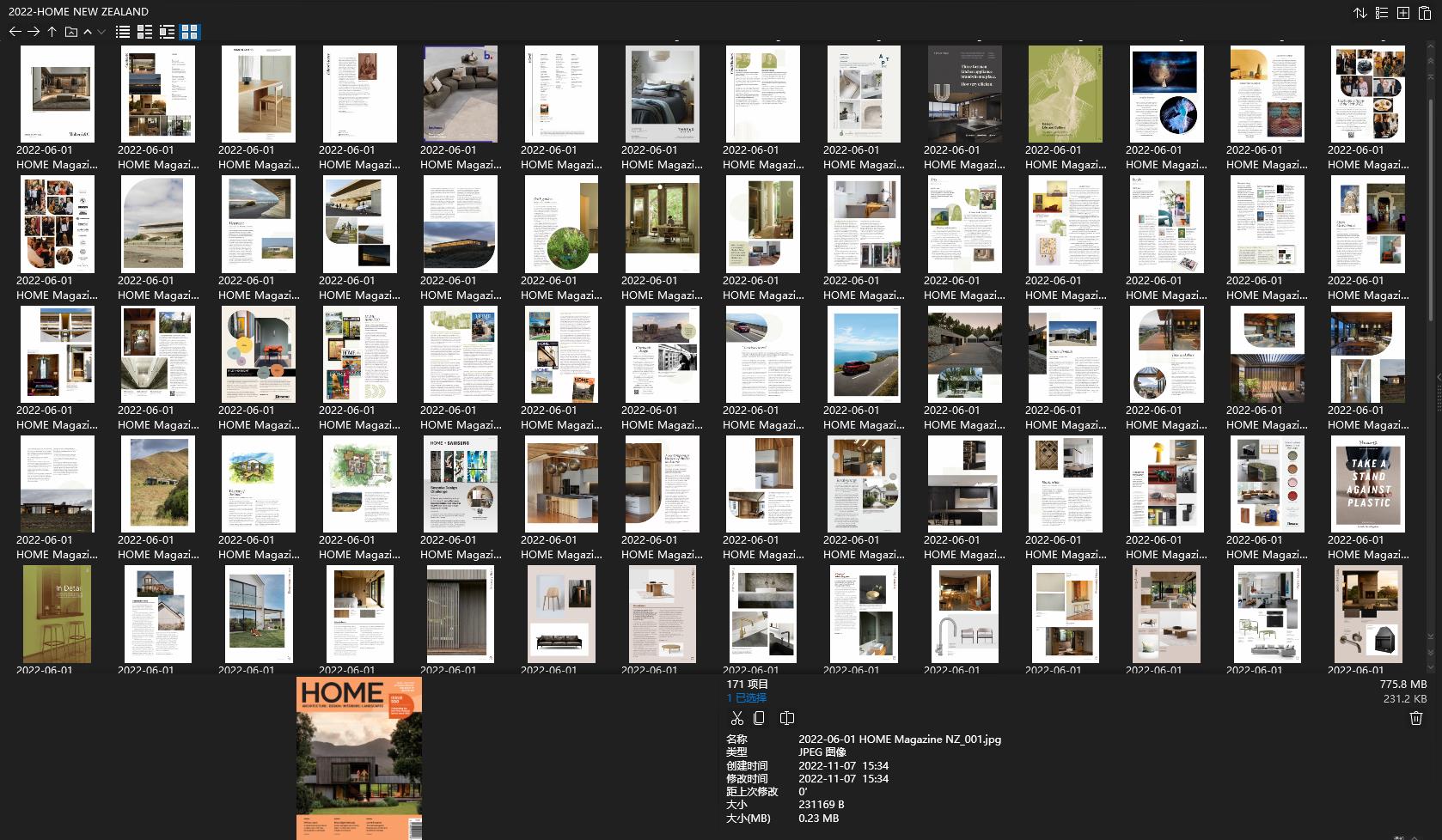Rename the selected file
Screen dimensions: 1442x840
tap(787, 718)
